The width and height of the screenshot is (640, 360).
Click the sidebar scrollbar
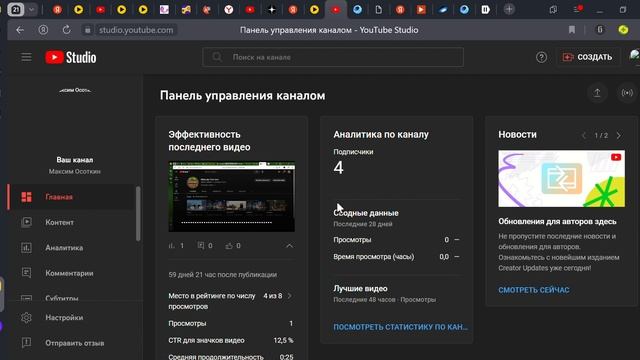[x=138, y=213]
